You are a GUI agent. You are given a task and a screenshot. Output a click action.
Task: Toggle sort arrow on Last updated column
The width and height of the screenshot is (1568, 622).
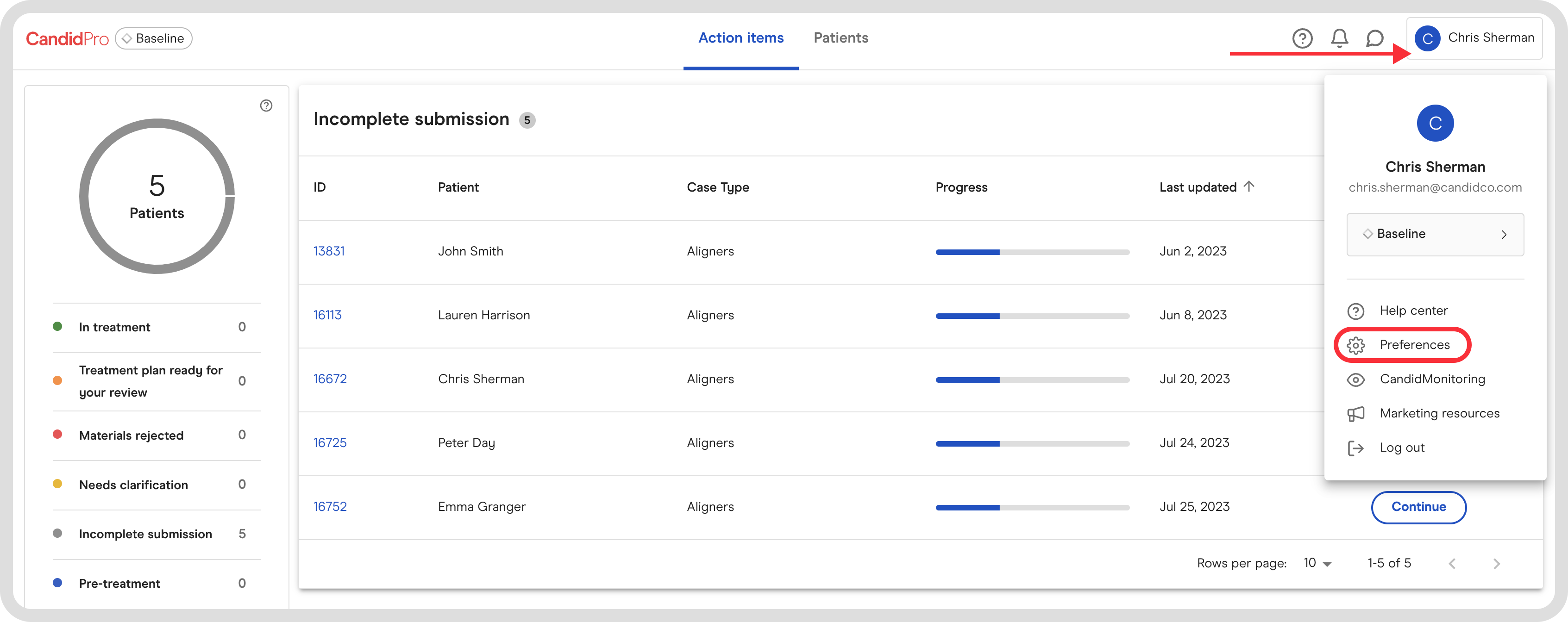1248,186
